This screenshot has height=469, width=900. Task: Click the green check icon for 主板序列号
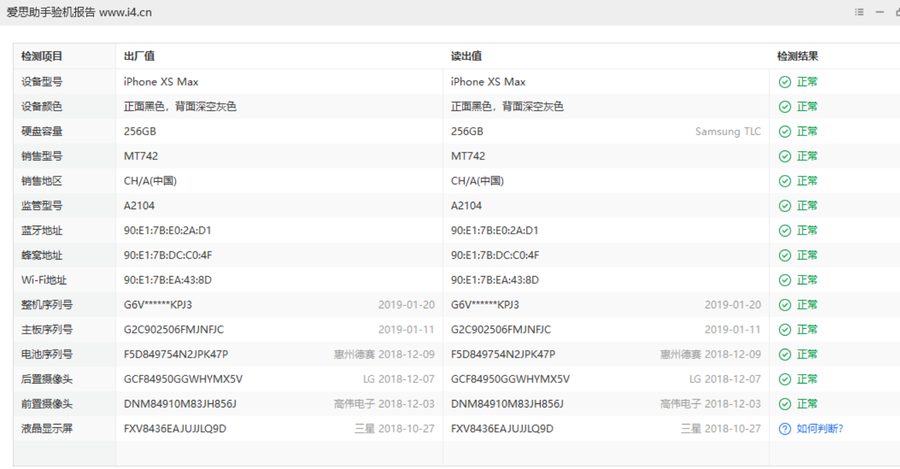(x=785, y=330)
